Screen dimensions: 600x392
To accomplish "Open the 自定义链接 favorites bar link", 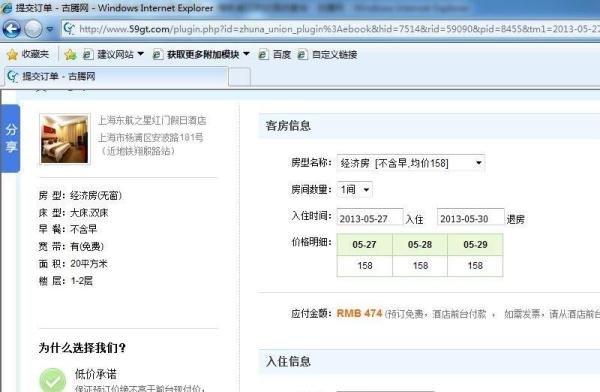I will pyautogui.click(x=328, y=55).
